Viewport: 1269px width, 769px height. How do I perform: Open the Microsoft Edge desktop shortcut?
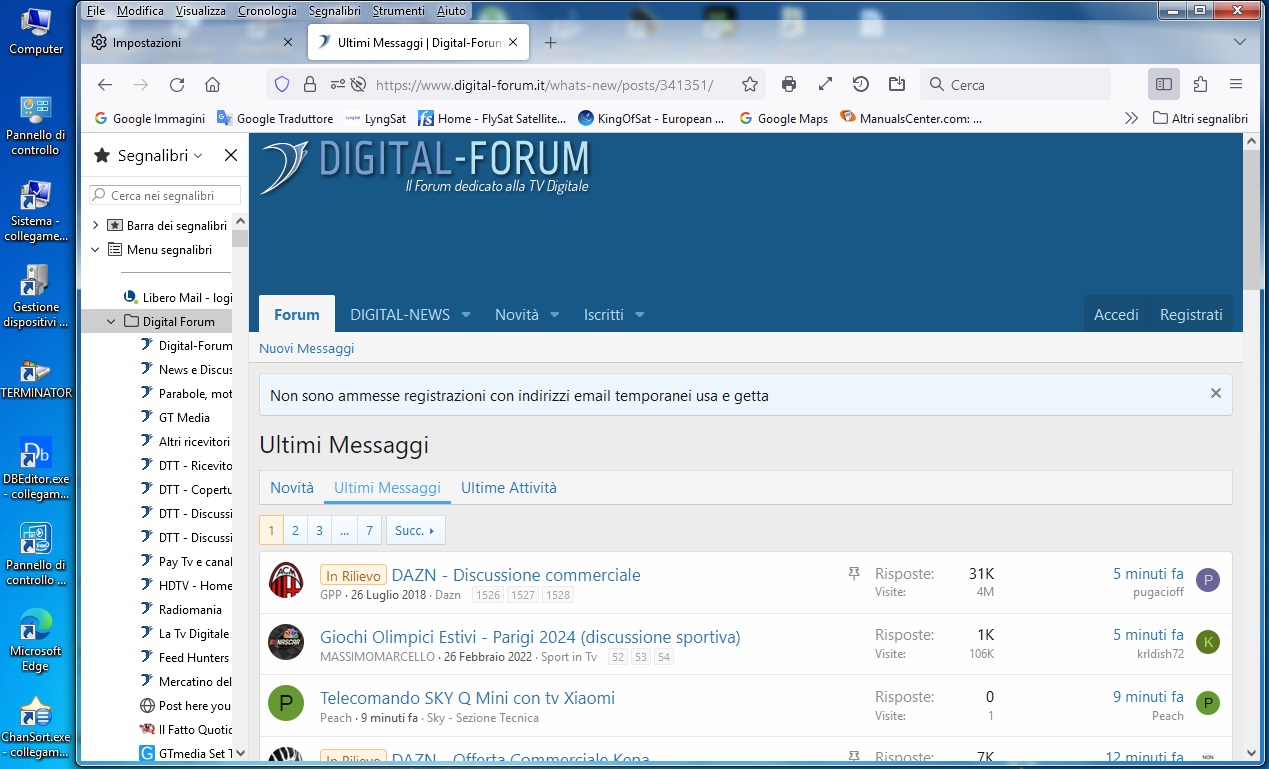36,640
